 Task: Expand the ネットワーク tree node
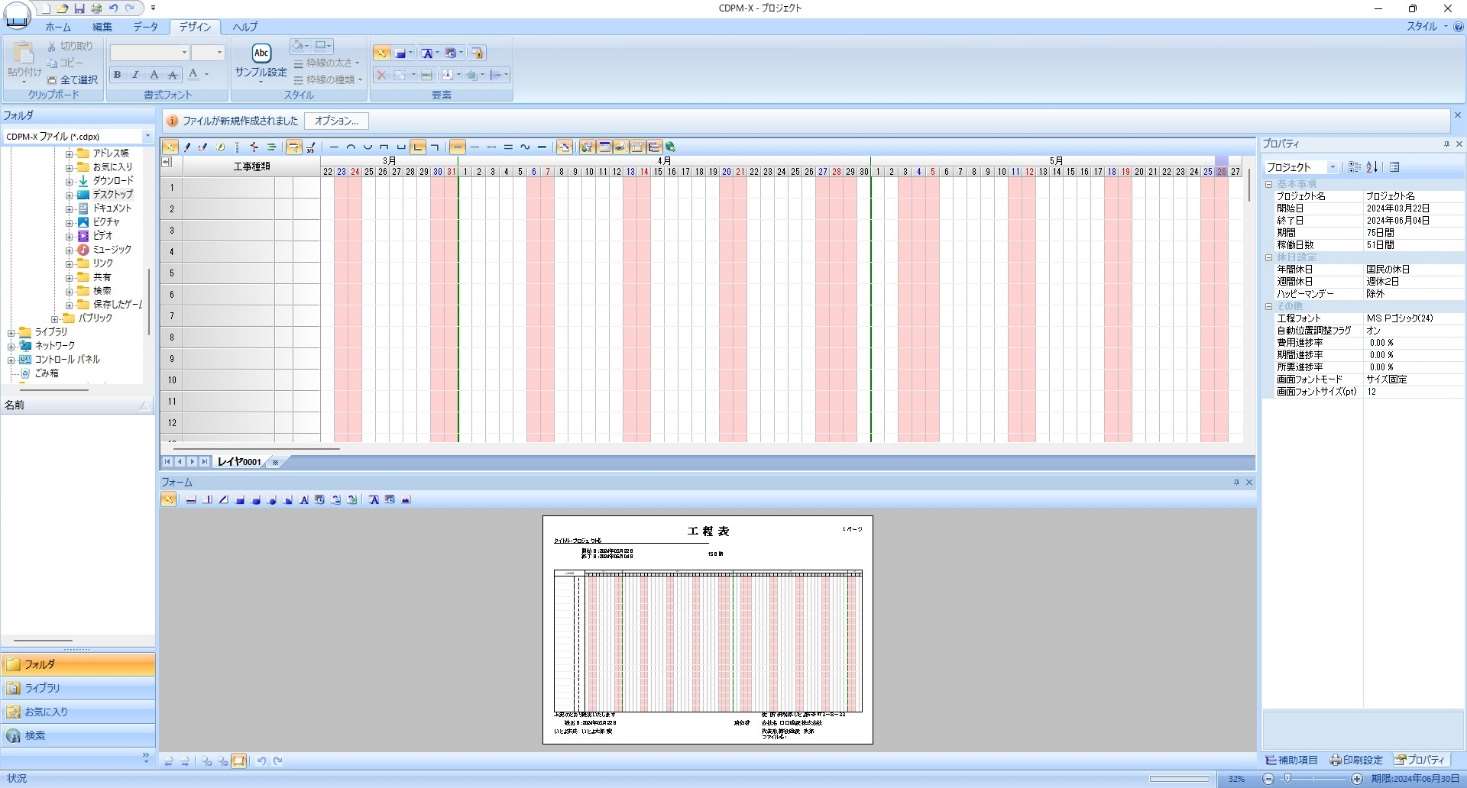click(x=11, y=346)
